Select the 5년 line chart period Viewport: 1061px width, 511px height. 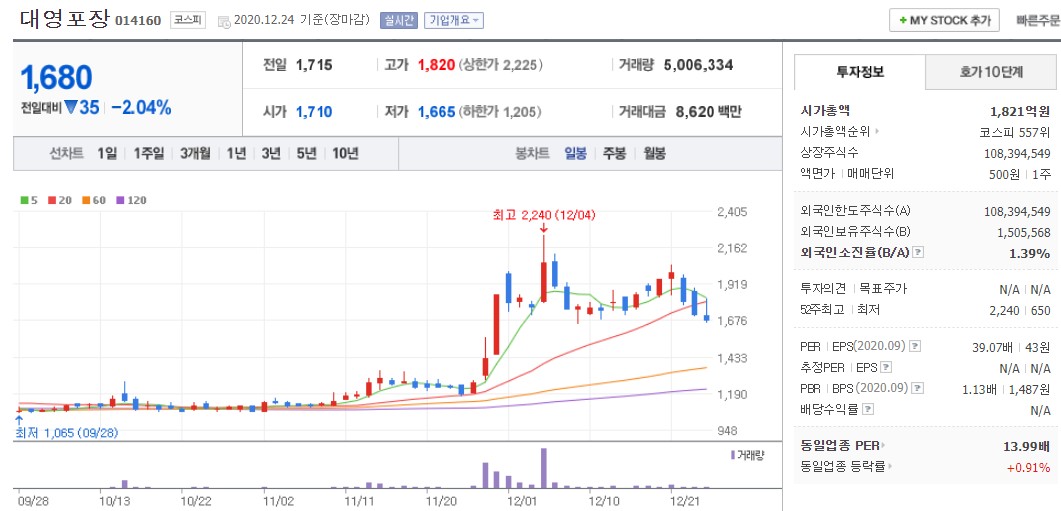(306, 154)
